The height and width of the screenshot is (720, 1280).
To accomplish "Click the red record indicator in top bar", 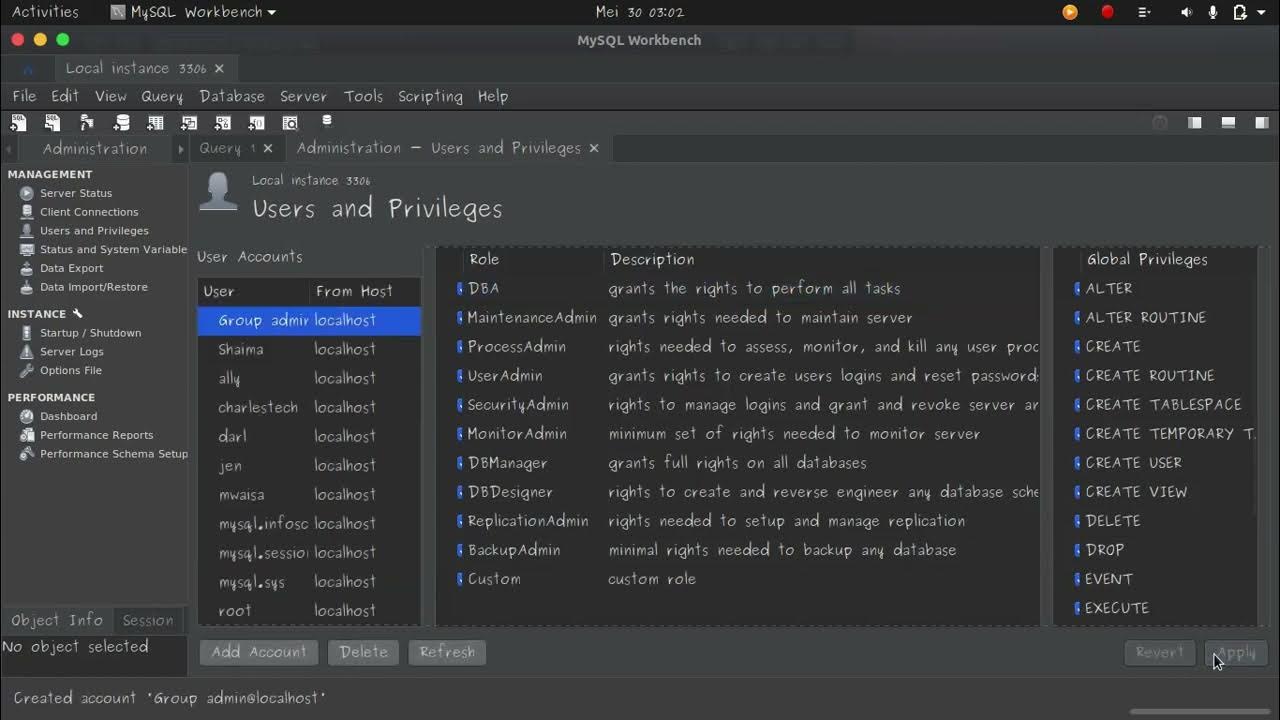I will tap(1107, 12).
